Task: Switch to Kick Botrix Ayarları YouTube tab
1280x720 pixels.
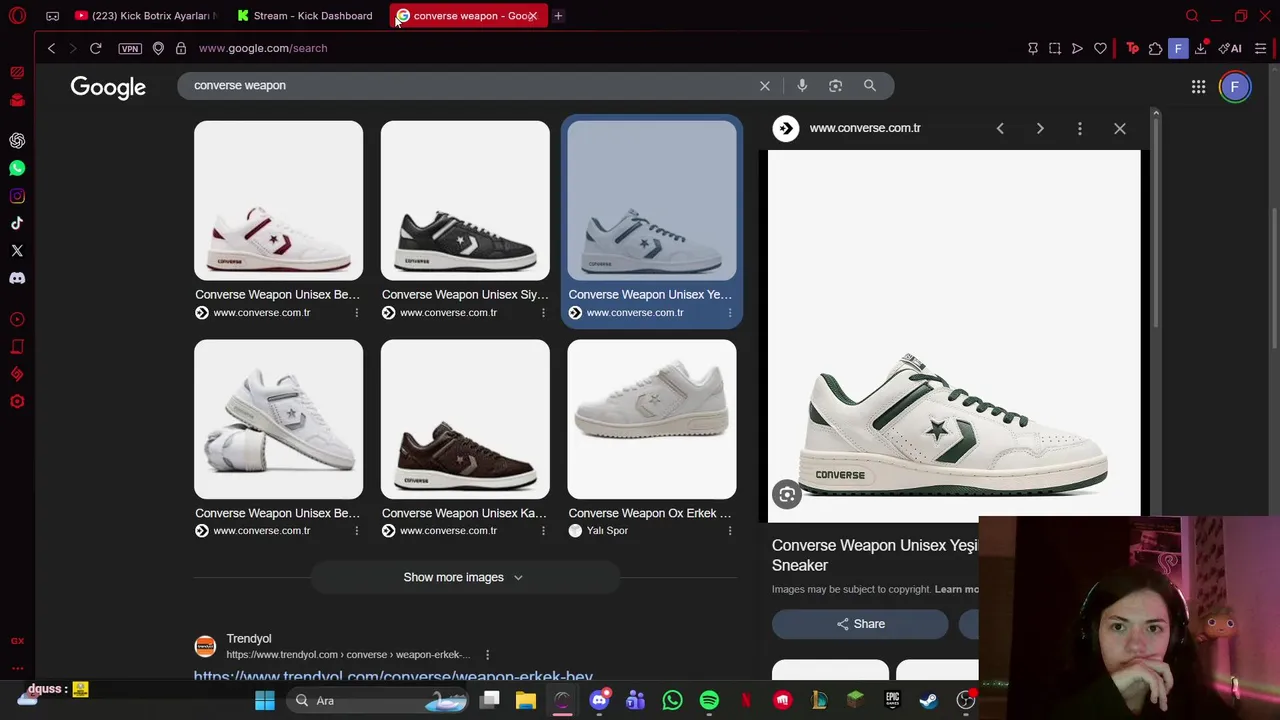Action: coord(148,16)
